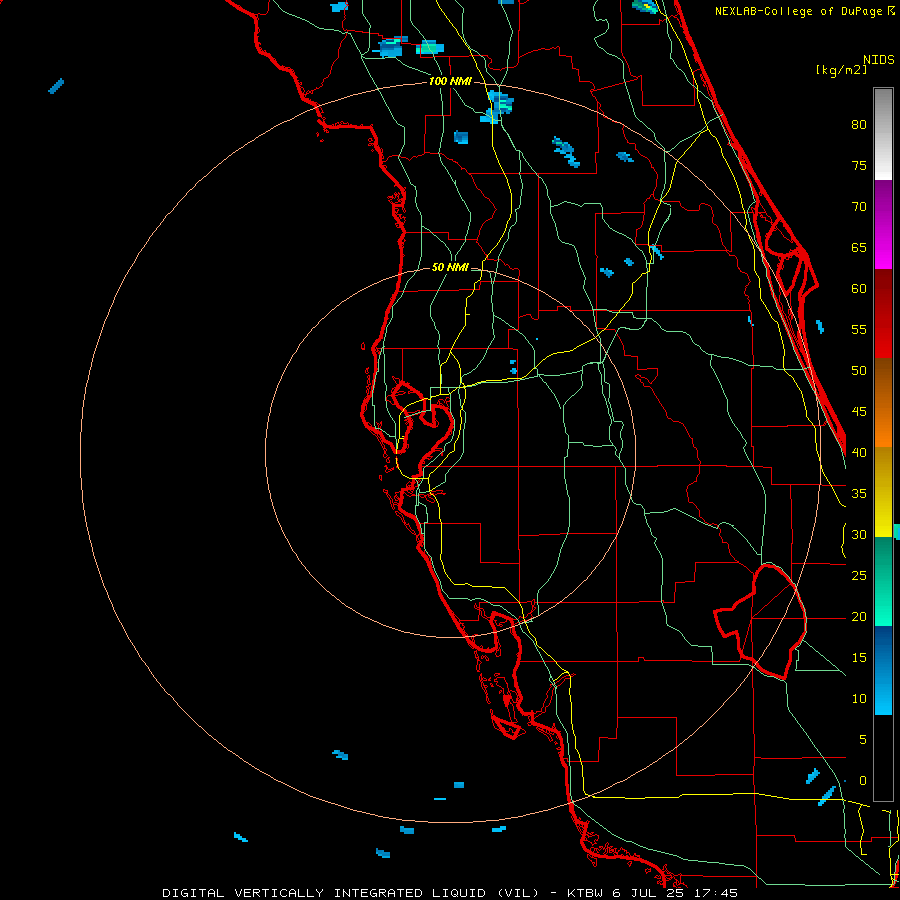Click the scale value 15
This screenshot has height=900, width=900.
coord(859,657)
